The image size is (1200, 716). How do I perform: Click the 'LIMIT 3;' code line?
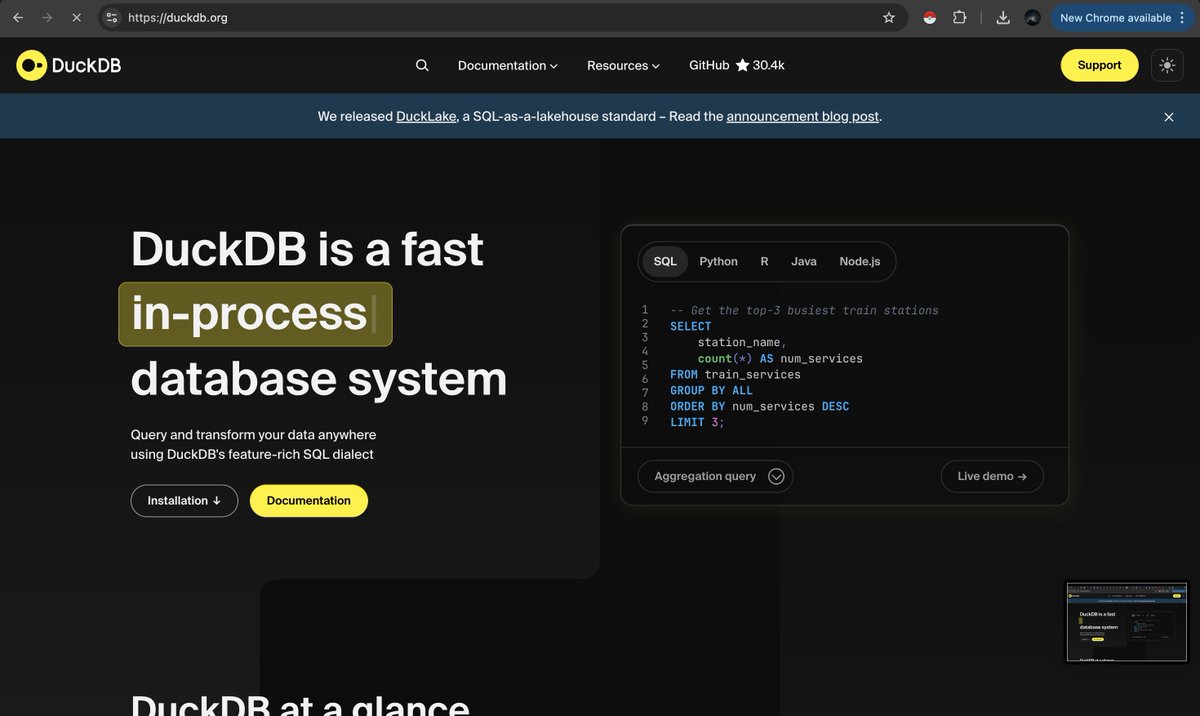[x=697, y=422]
